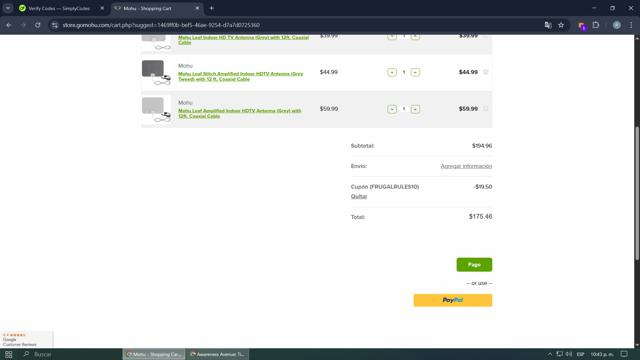This screenshot has height=360, width=640.
Task: Open the Windows Start menu
Action: coord(9,354)
